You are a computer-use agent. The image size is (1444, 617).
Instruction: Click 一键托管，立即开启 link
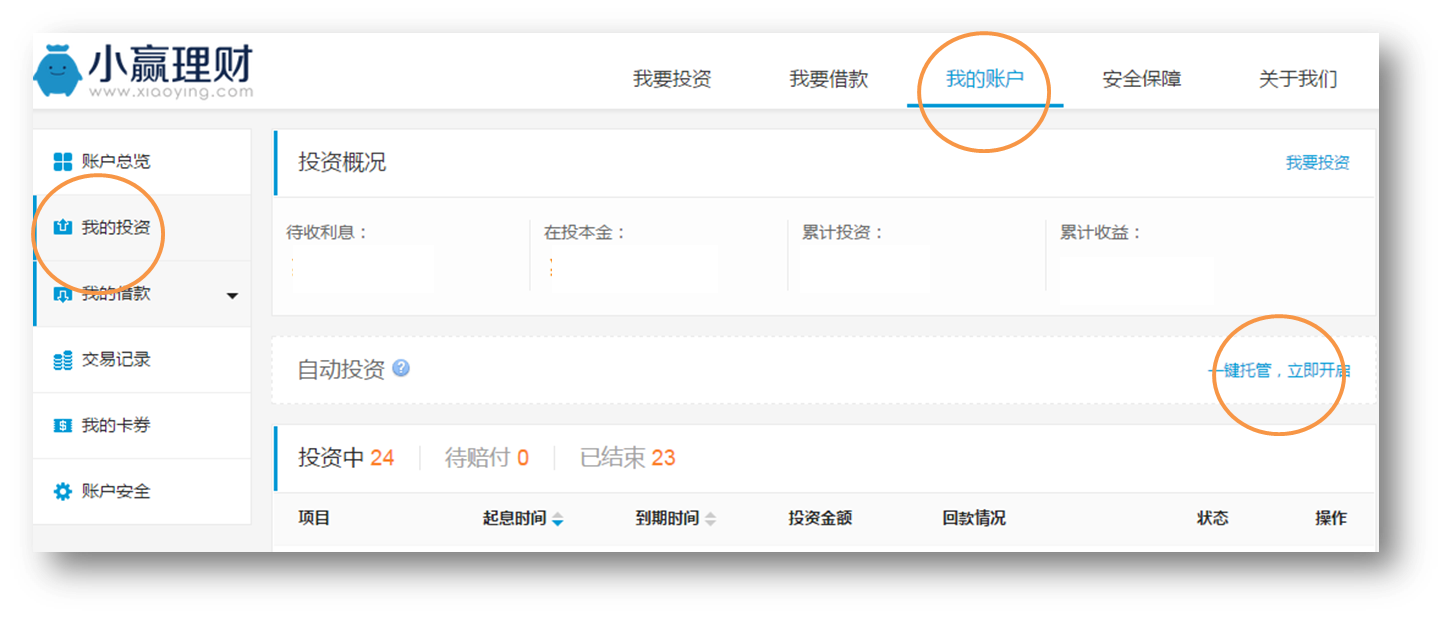[1279, 371]
